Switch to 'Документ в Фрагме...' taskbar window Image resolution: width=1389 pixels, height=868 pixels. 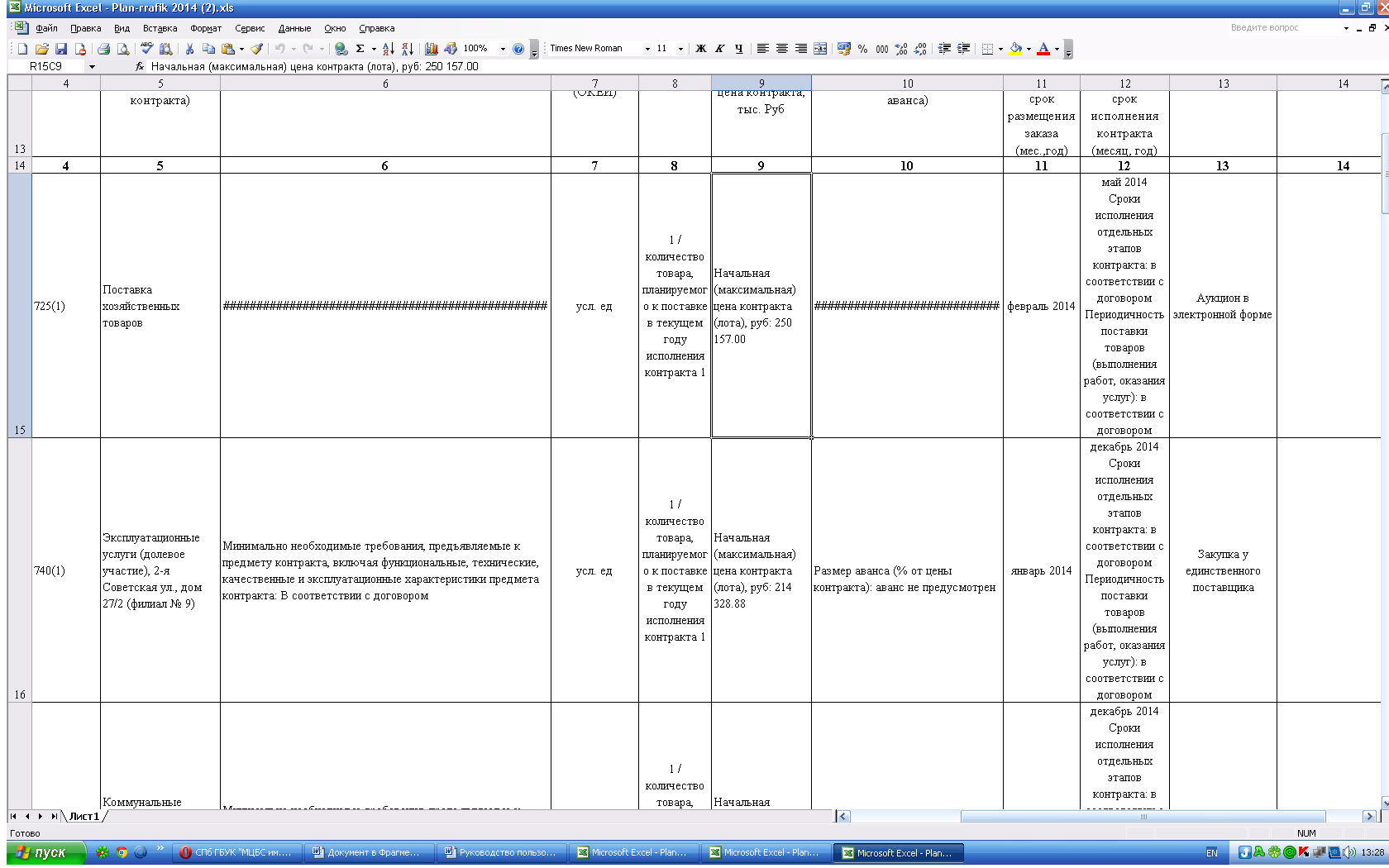tap(369, 852)
